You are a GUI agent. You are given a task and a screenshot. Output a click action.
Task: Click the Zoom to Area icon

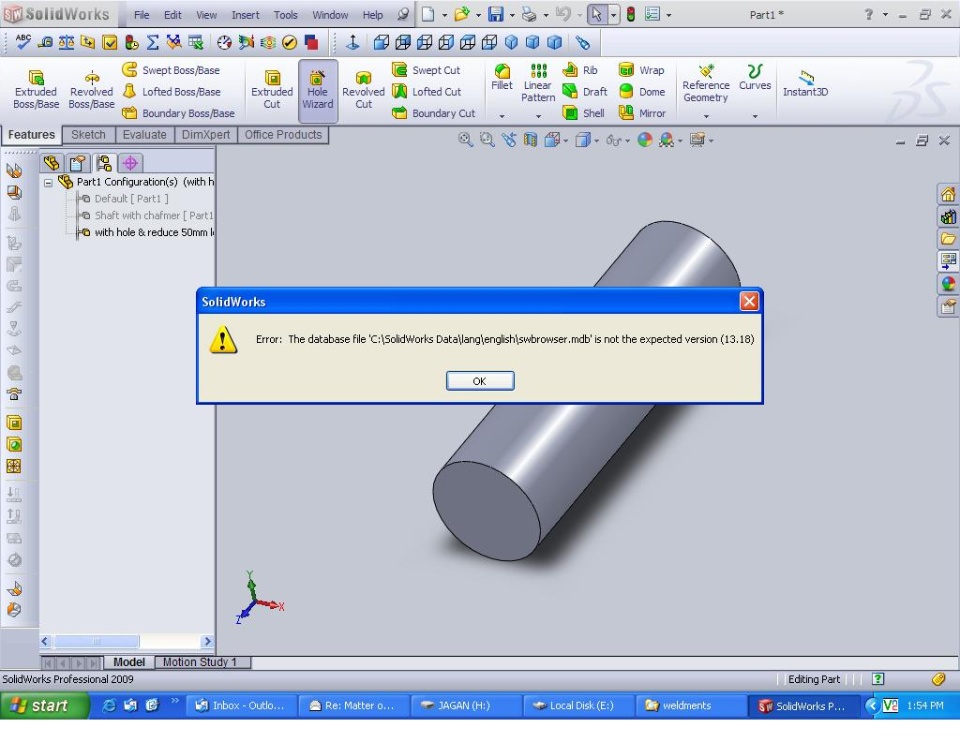[487, 140]
